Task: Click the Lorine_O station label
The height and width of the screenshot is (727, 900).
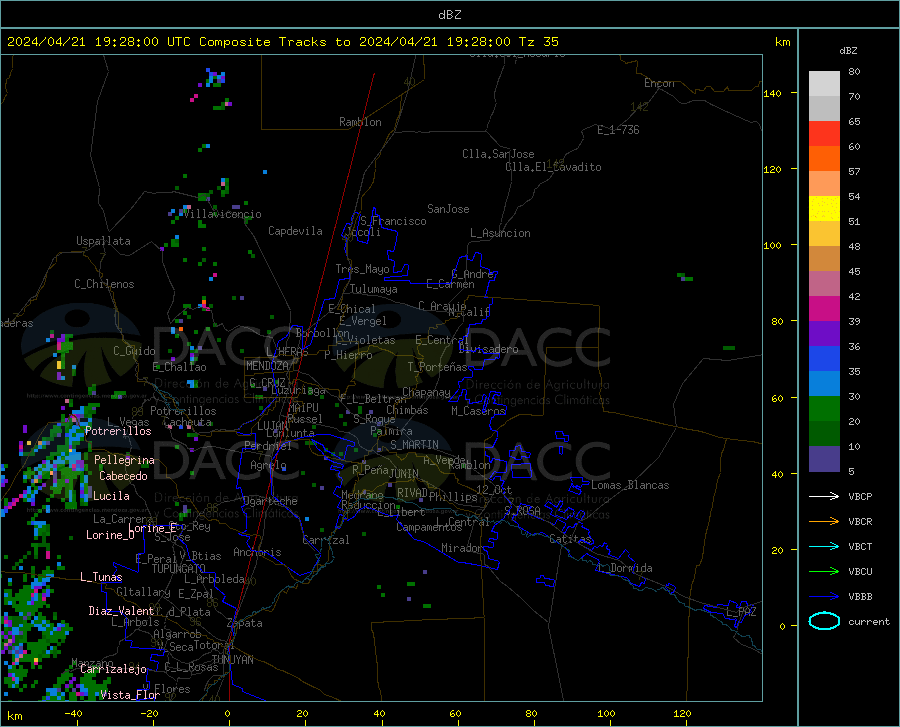Action: [x=110, y=535]
